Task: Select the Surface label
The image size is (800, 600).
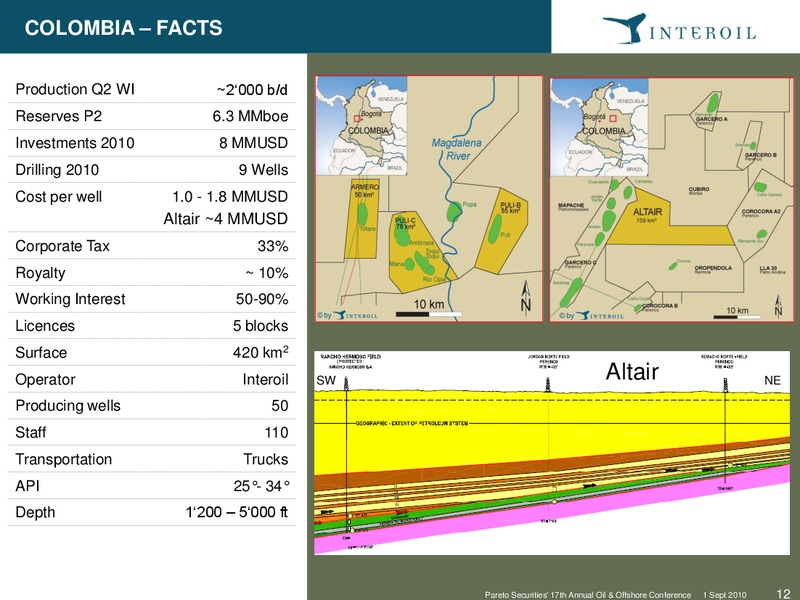Action: (41, 353)
